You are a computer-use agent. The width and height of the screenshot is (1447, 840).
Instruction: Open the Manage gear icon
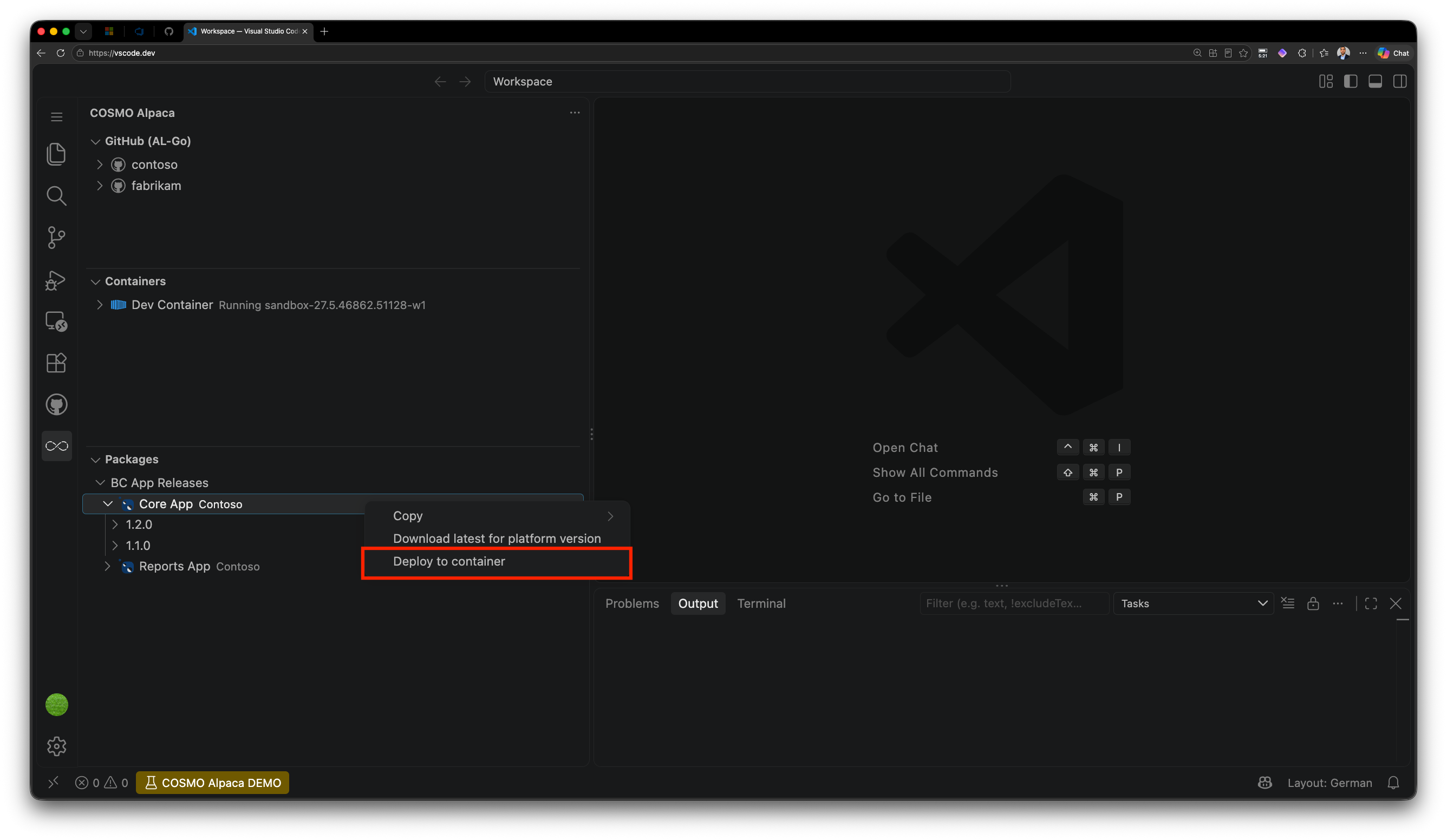[x=56, y=746]
